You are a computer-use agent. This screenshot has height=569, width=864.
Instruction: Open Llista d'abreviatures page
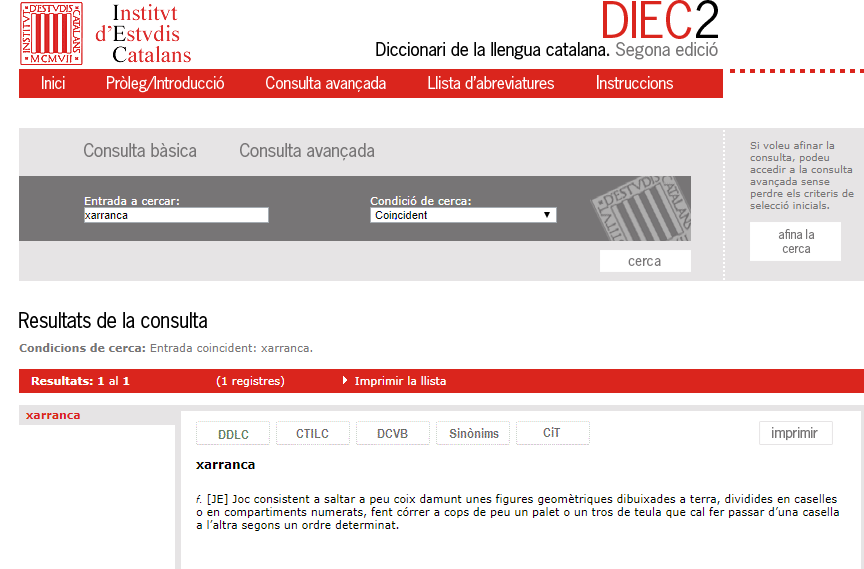[490, 83]
